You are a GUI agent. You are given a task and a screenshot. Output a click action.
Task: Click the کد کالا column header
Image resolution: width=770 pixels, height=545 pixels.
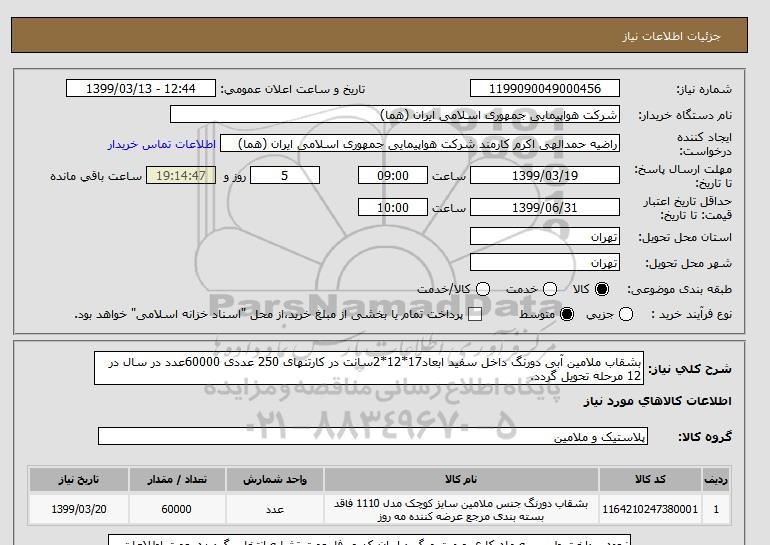tap(650, 479)
